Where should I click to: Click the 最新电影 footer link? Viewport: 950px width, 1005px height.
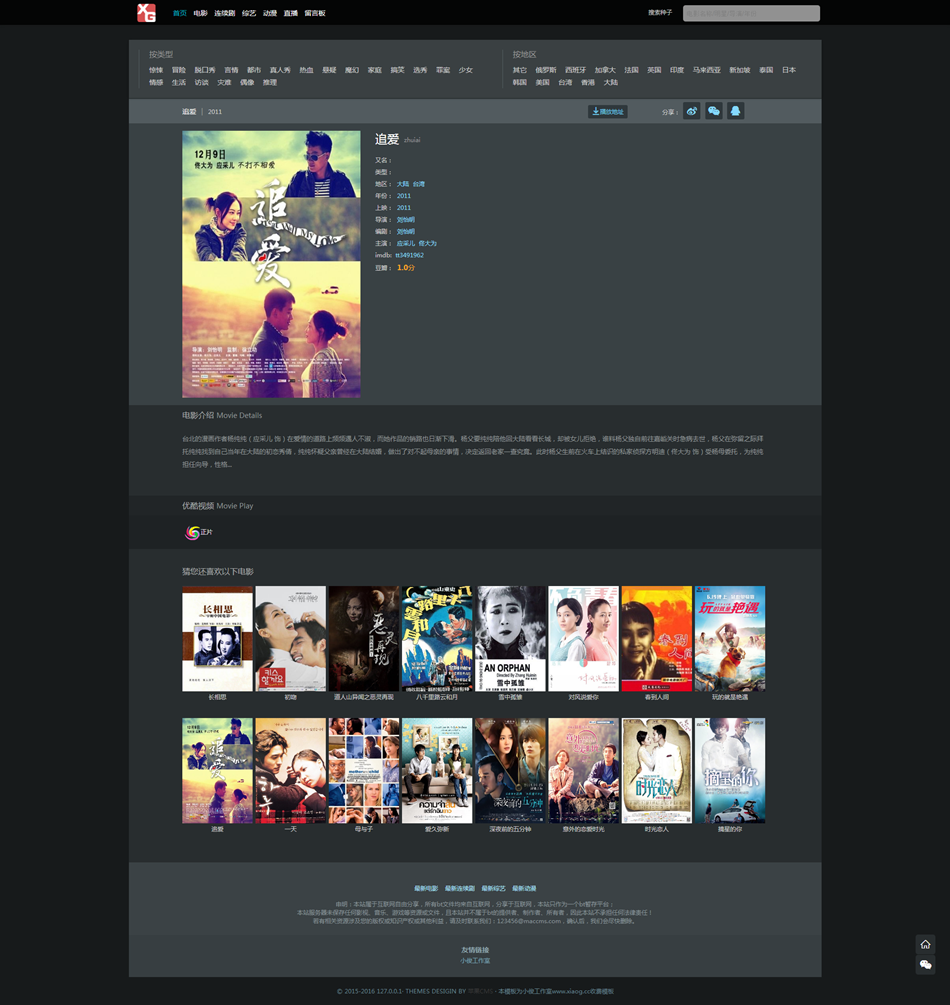tap(426, 888)
